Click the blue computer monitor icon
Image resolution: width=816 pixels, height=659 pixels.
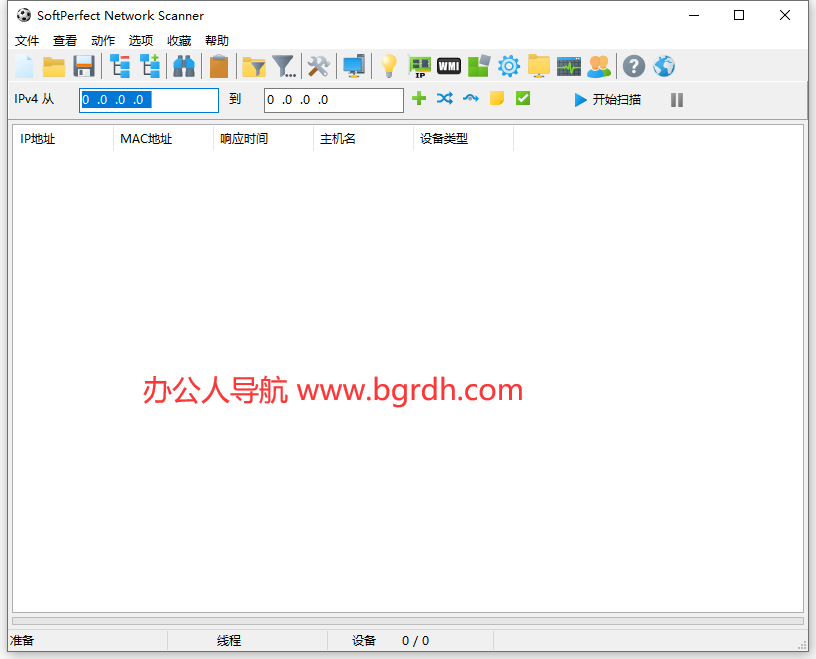(x=354, y=67)
